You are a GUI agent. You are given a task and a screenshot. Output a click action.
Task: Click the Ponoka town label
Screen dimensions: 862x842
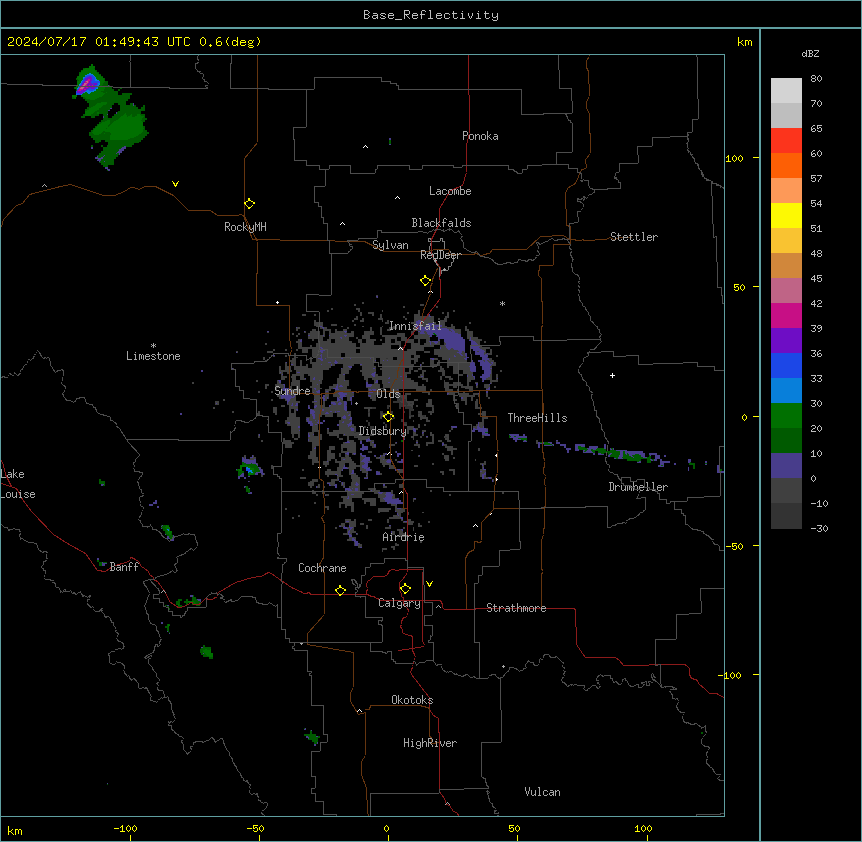480,136
